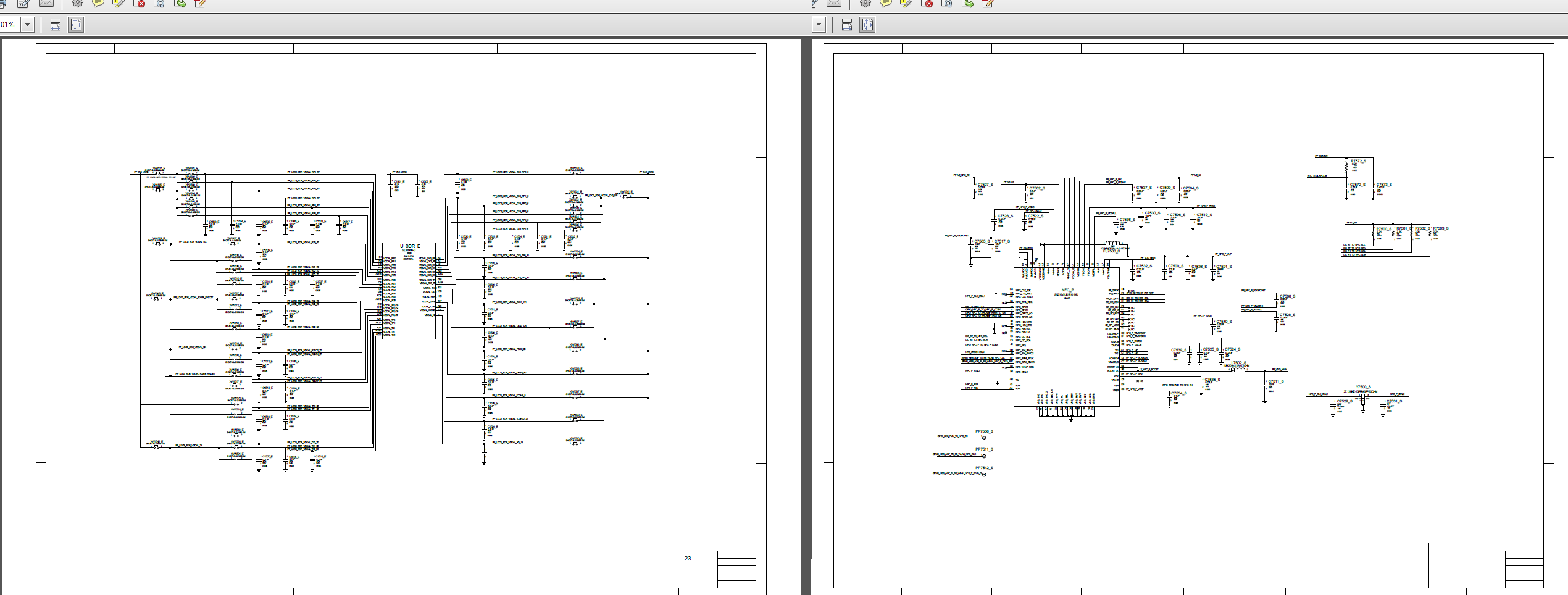The image size is (1568, 595).
Task: Click the zoom percentage field showing 01%
Action: (9, 25)
